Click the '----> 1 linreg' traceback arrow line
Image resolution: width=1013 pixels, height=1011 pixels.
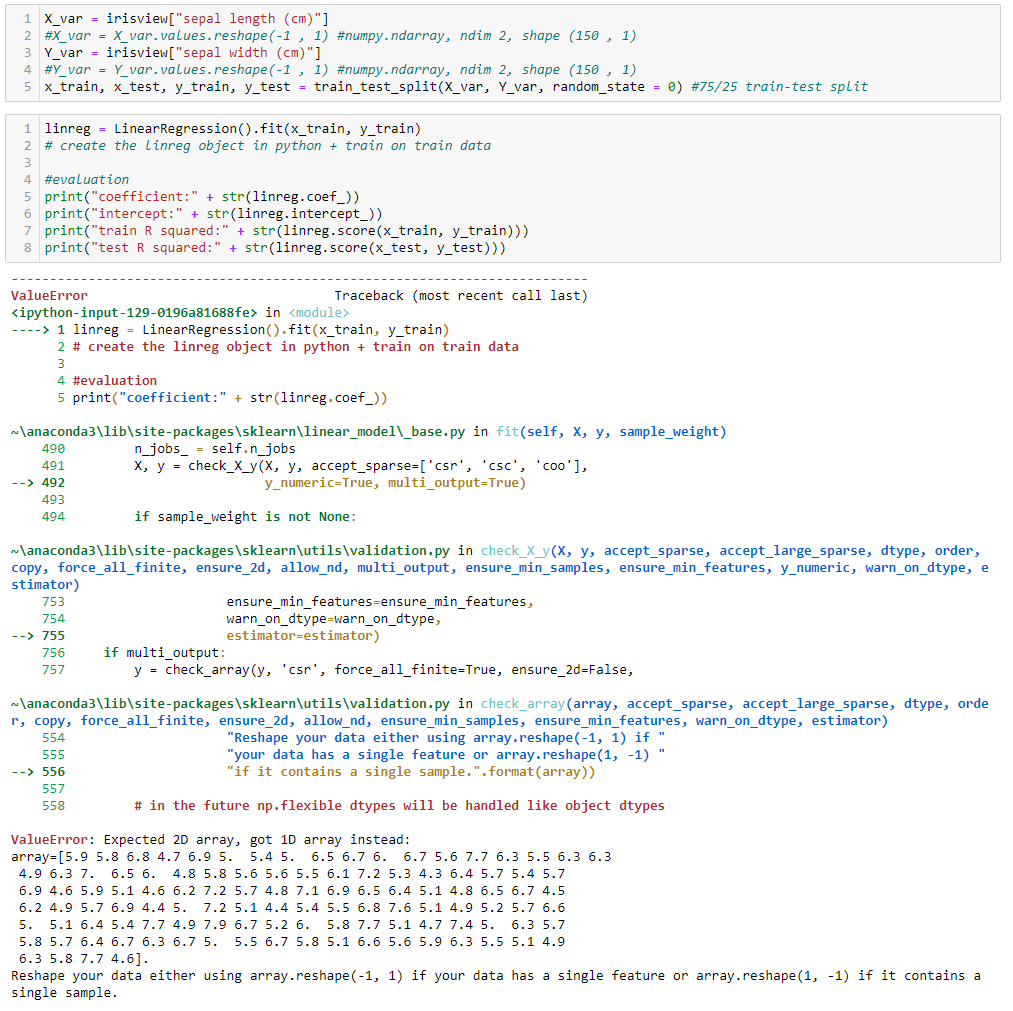[x=230, y=329]
